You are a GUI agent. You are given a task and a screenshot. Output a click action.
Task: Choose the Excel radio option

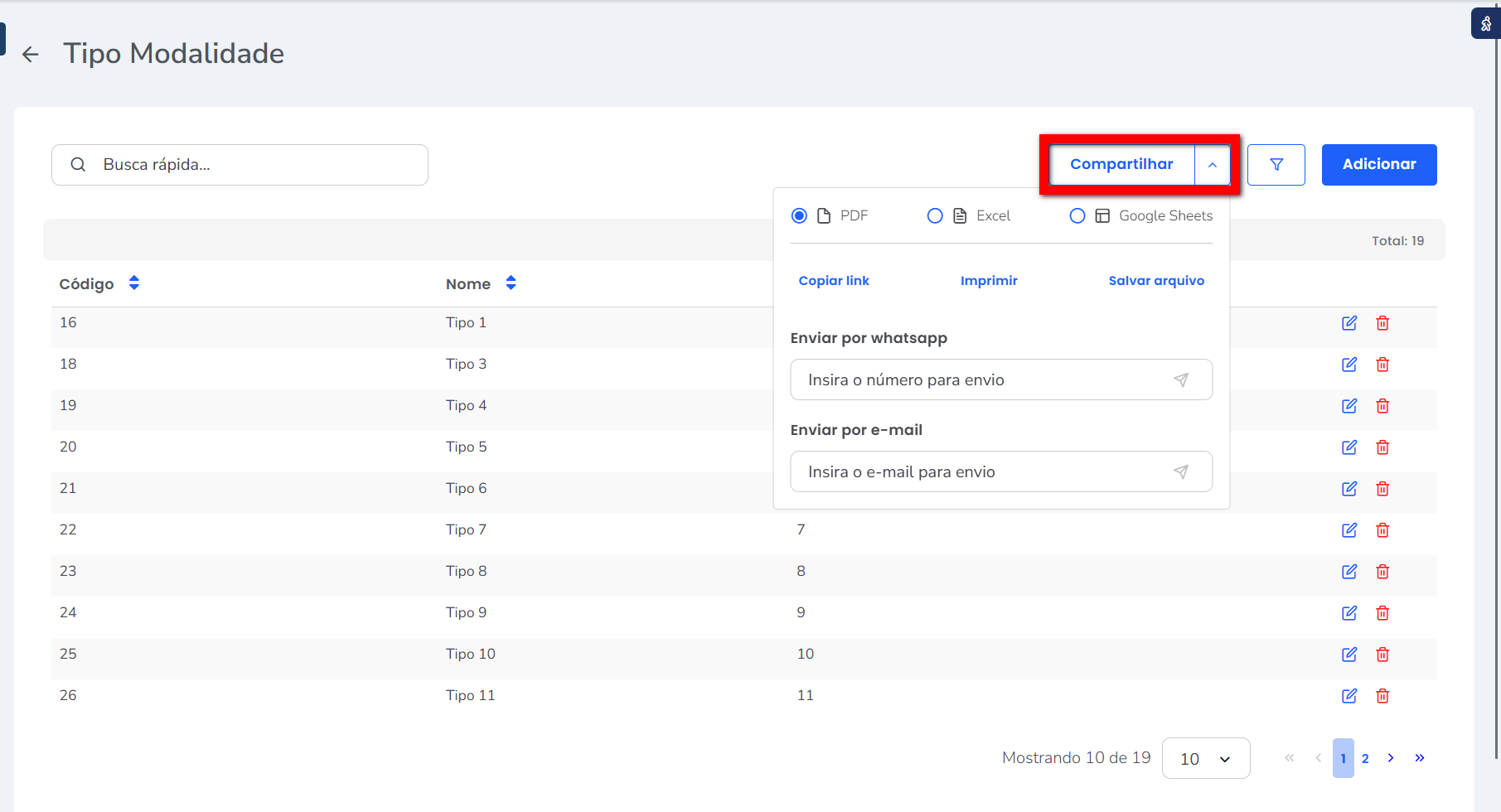(x=935, y=216)
